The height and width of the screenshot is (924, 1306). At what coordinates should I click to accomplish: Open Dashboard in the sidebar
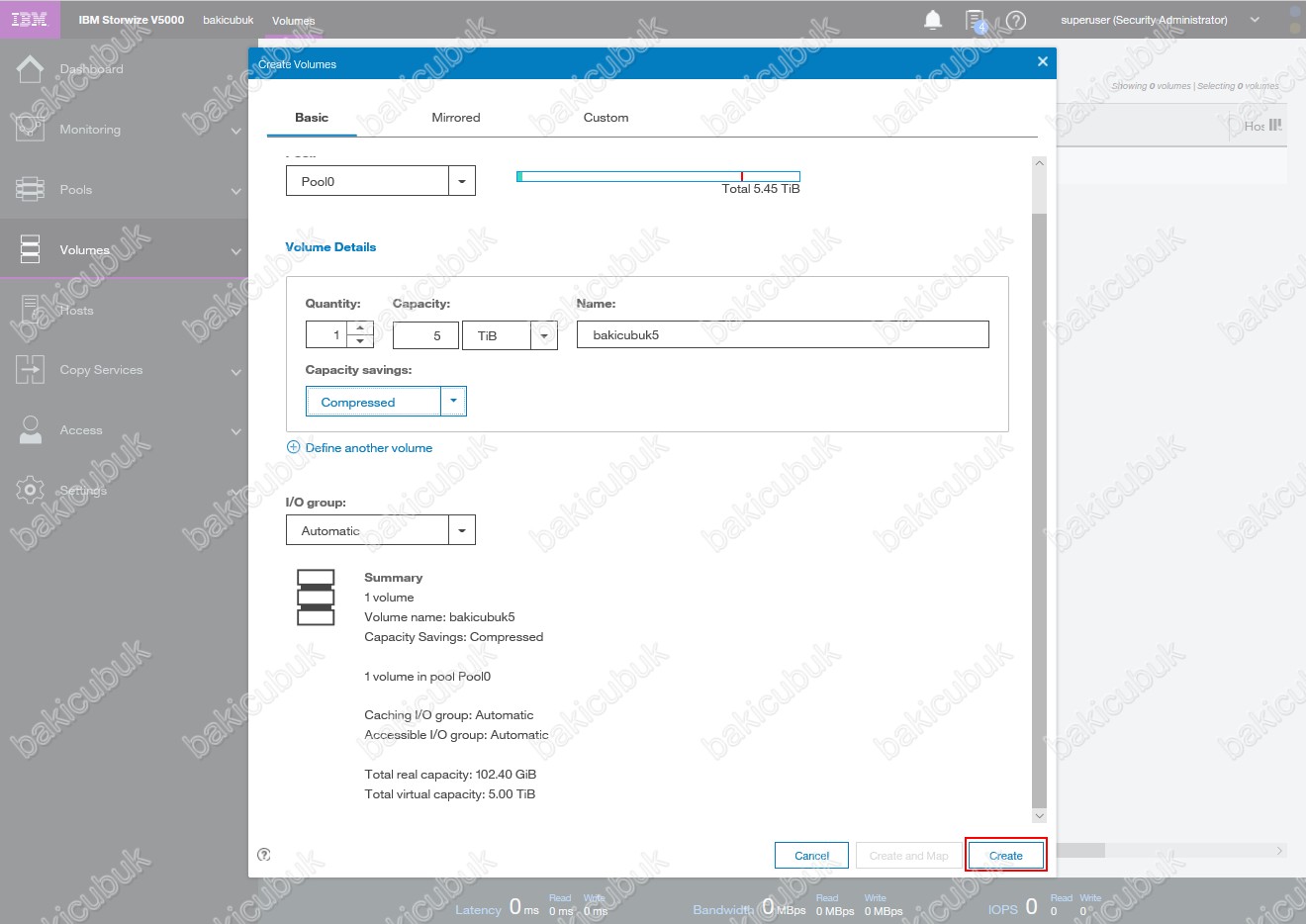91,69
